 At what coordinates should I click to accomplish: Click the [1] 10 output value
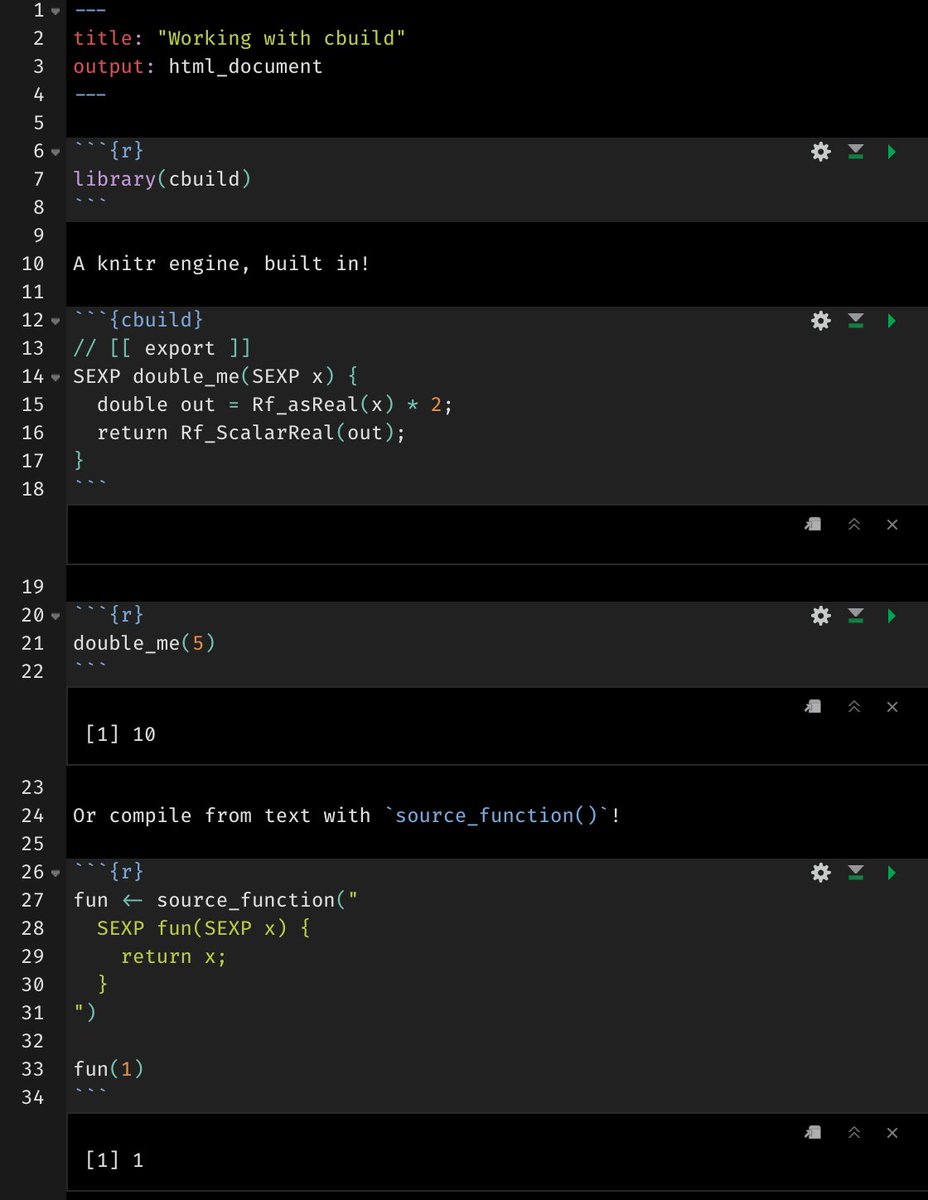pyautogui.click(x=120, y=734)
